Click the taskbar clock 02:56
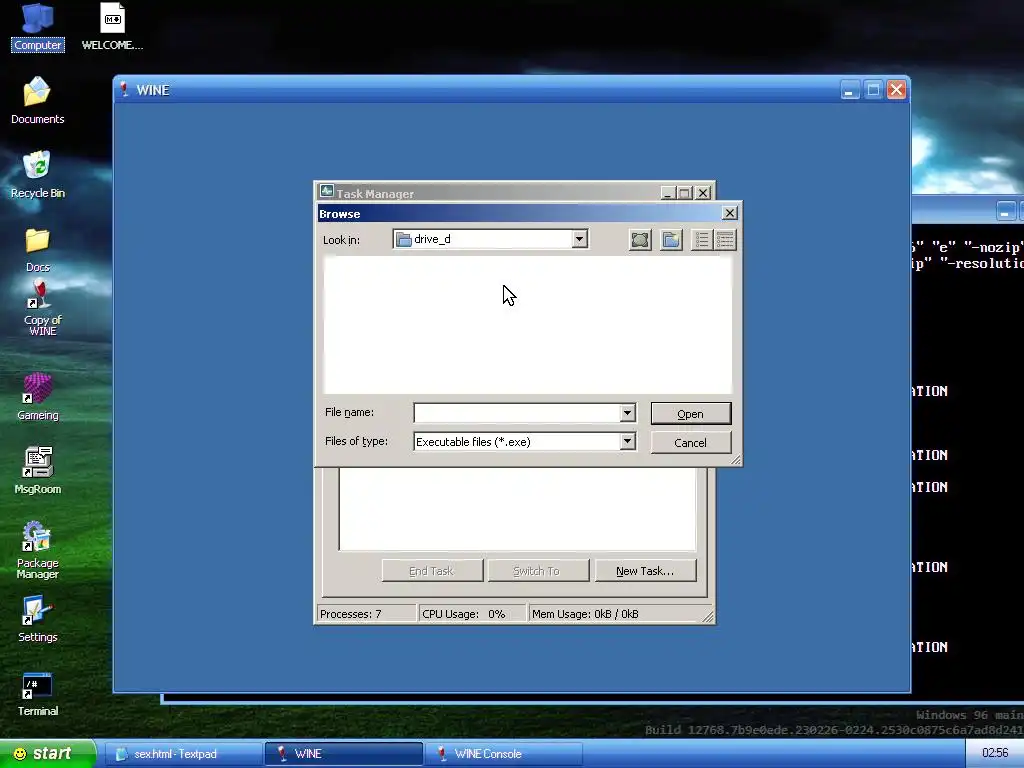 (x=995, y=754)
